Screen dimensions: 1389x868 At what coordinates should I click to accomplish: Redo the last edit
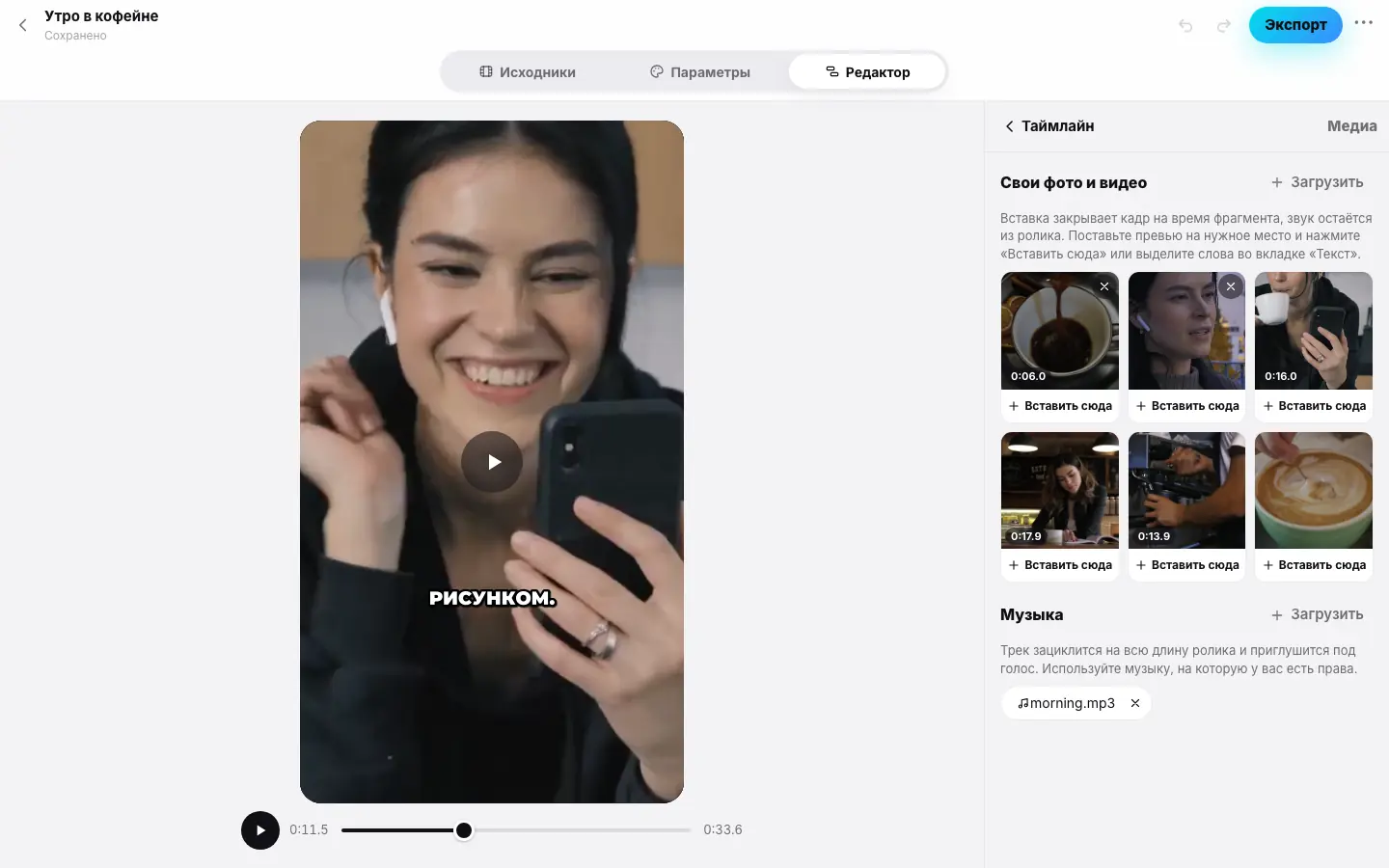coord(1223,26)
